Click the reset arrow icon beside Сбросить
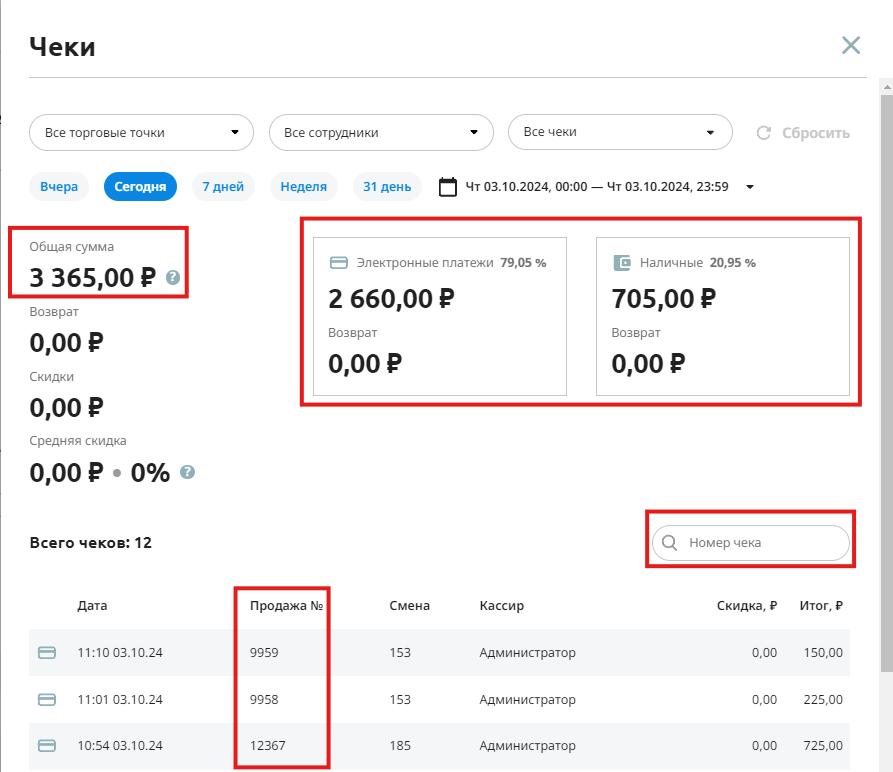 (x=764, y=133)
